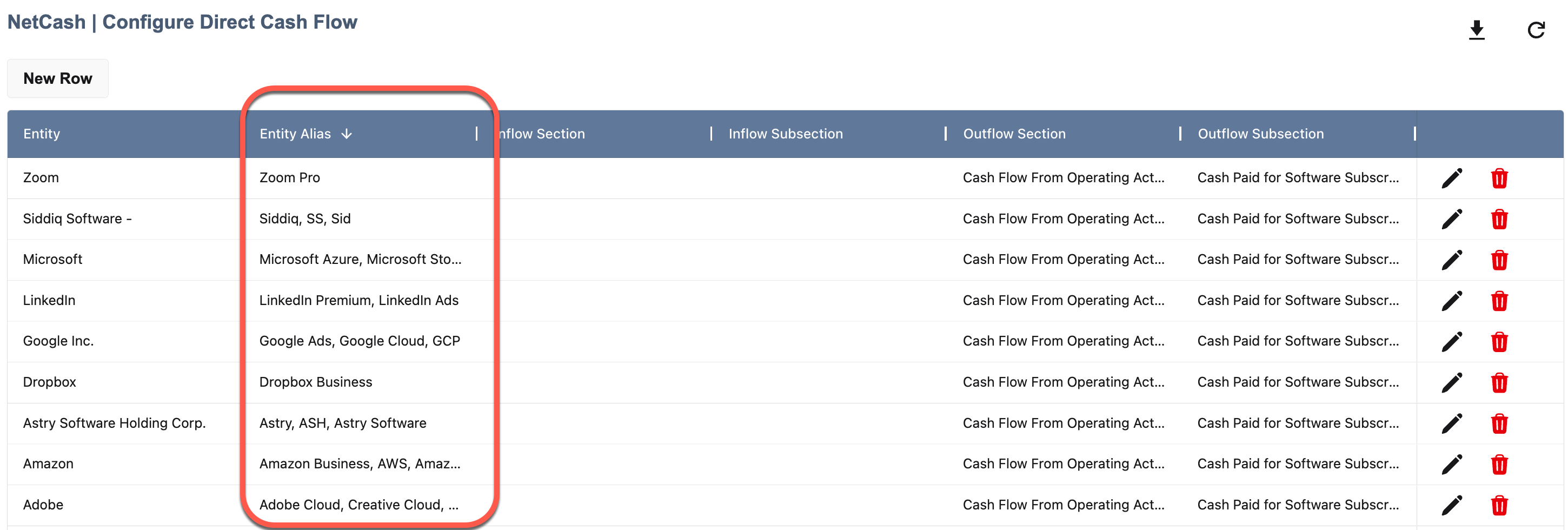Edit the Google Inc. row

click(x=1452, y=341)
